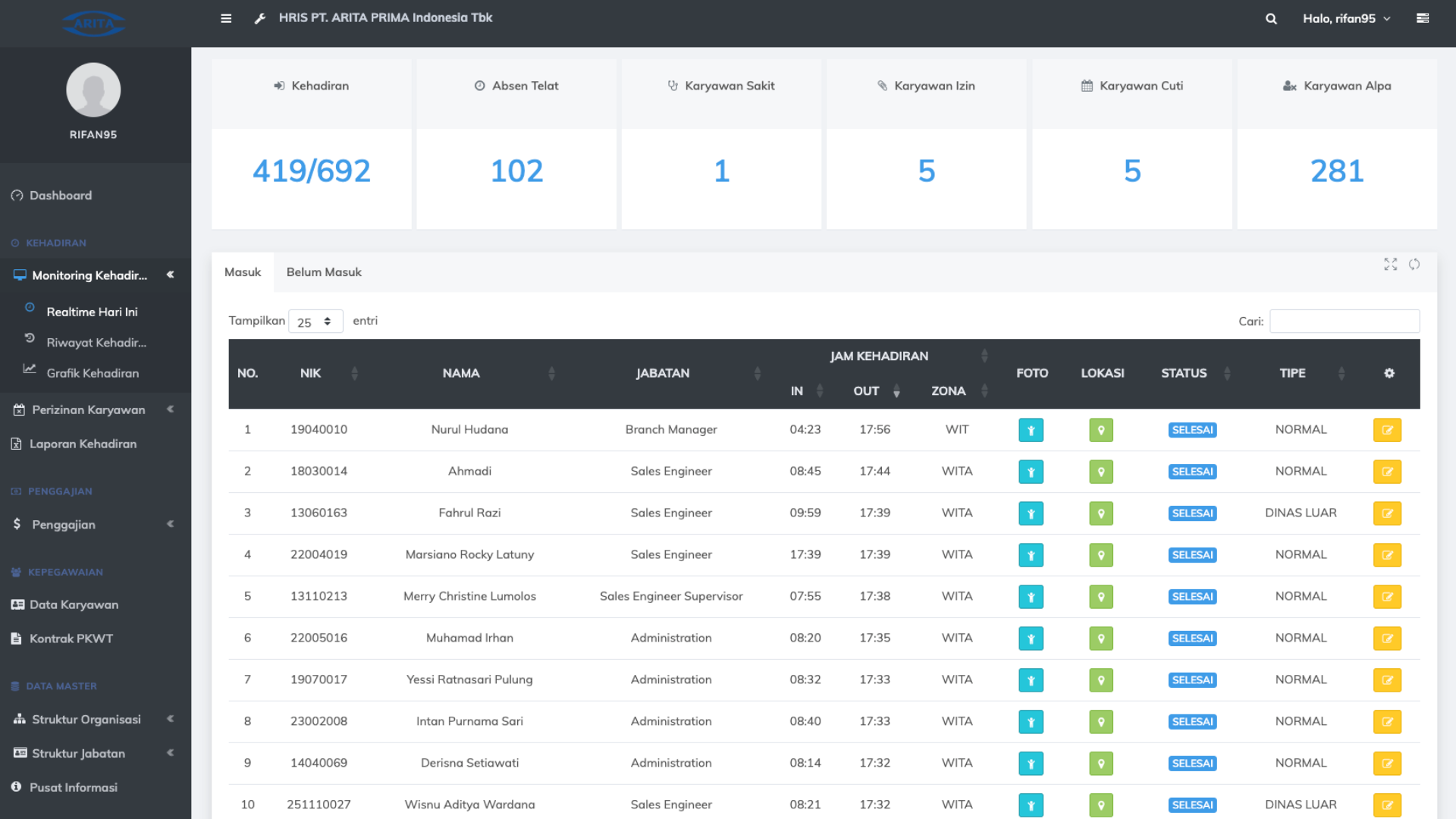Click yellow edit button for Fahrul Razi
1456x819 pixels.
pyautogui.click(x=1387, y=513)
